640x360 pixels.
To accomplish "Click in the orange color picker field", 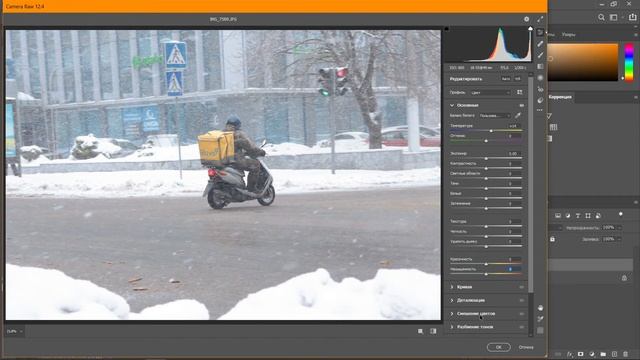I will point(583,62).
